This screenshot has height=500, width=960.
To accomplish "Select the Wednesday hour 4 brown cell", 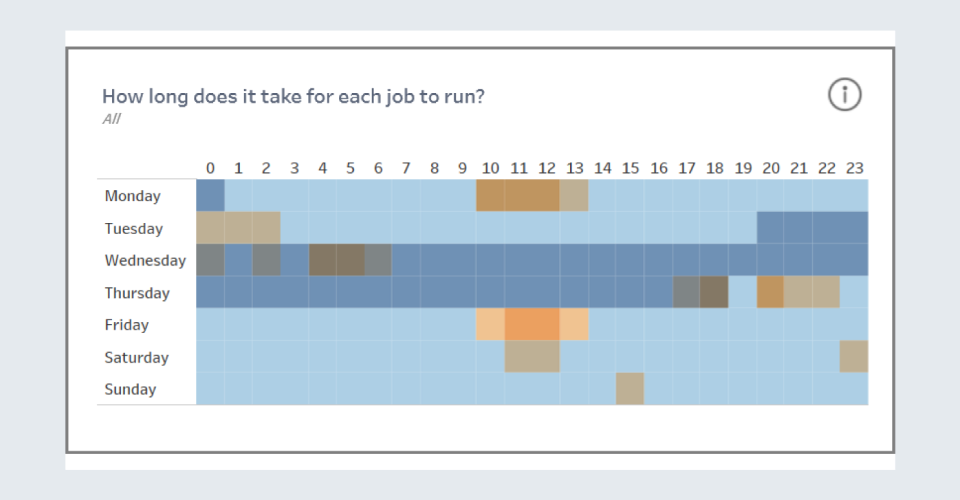I will tap(322, 261).
